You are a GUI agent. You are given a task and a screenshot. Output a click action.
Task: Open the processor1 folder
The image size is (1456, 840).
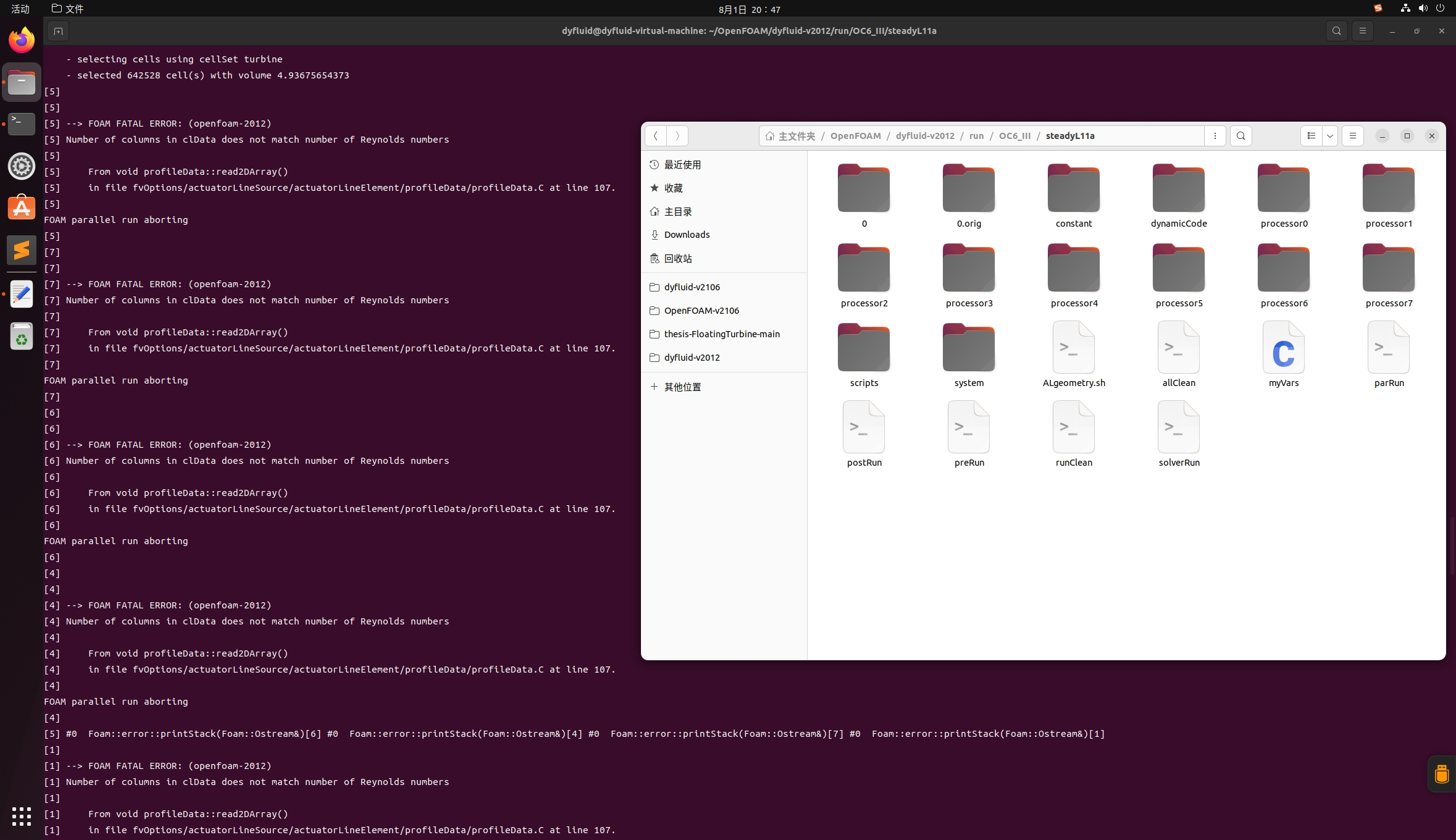[1389, 196]
